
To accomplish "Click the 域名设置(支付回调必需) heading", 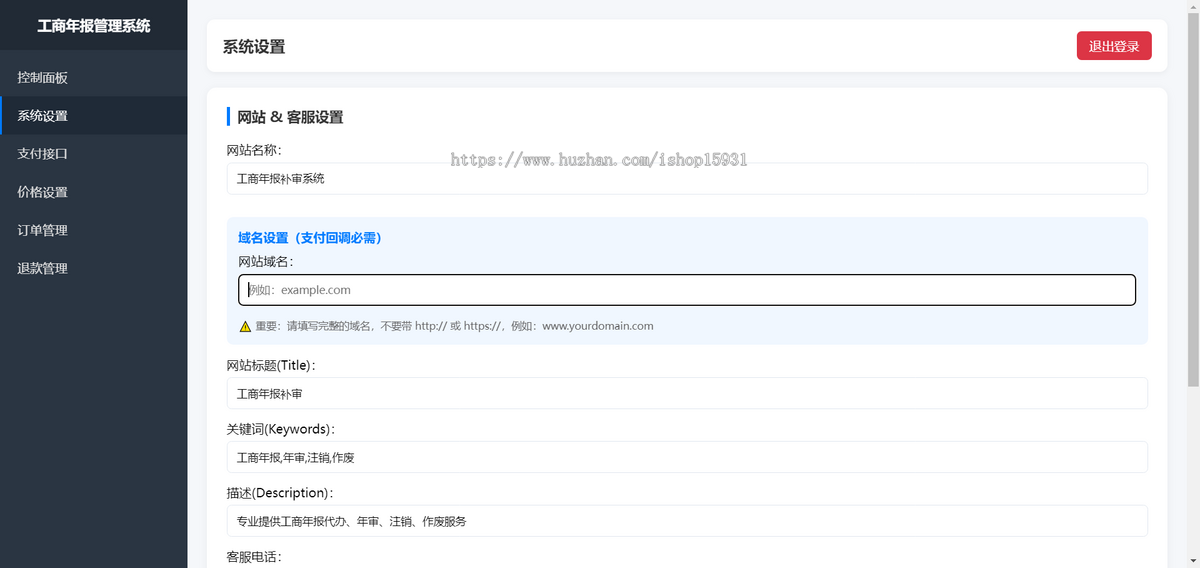I will pyautogui.click(x=310, y=238).
